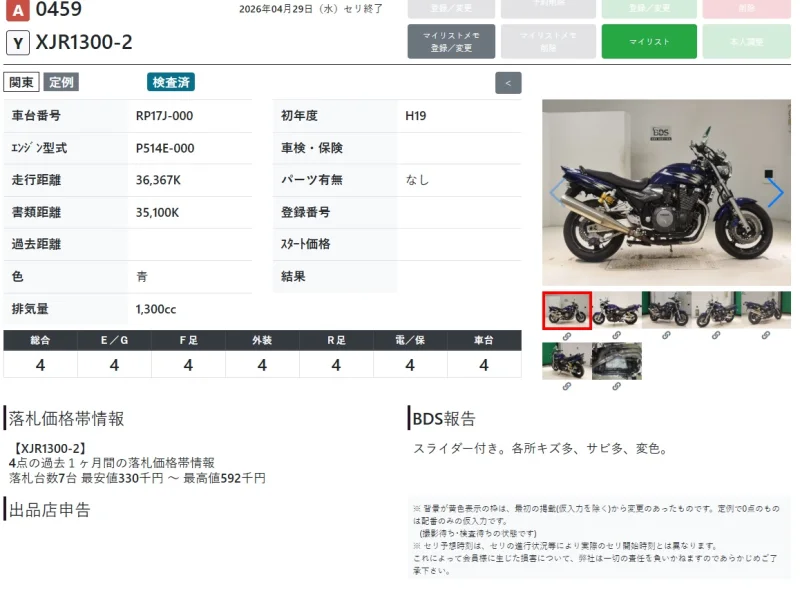Click link icon under front-left angled bike thumbnail
Screen dimensions: 800x600
716,335
